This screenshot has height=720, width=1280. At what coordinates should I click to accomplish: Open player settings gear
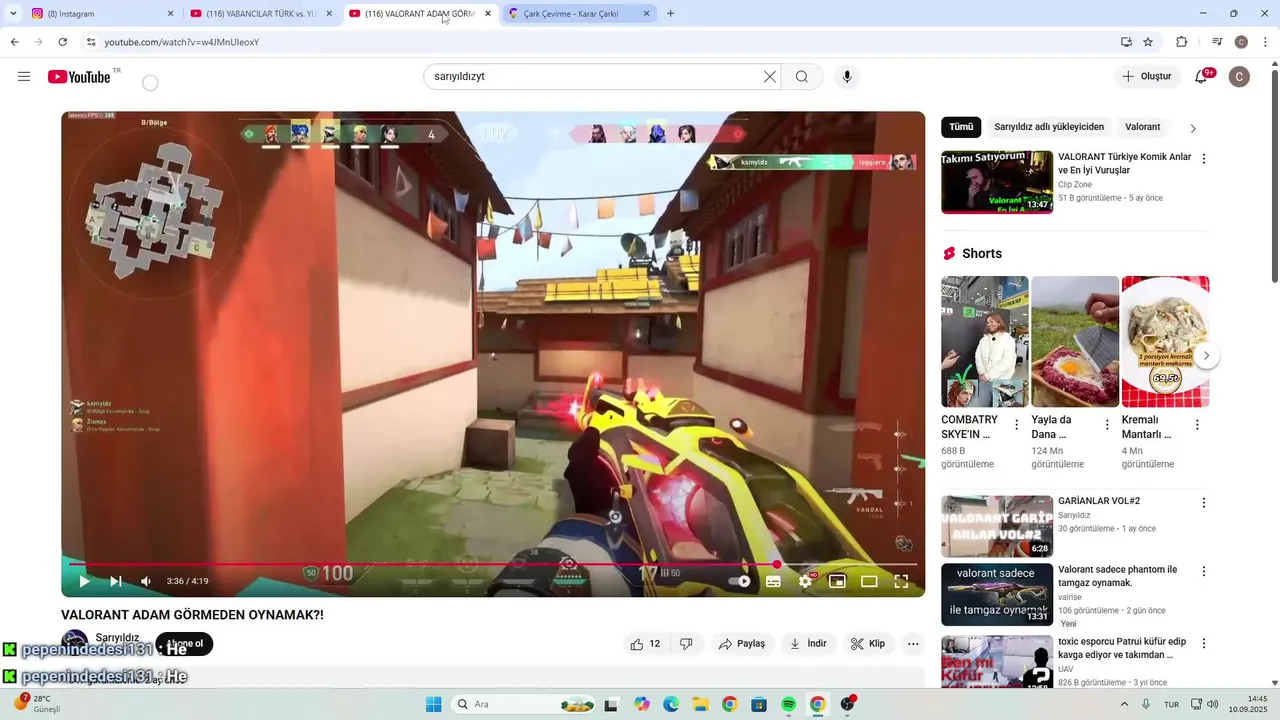(x=805, y=581)
